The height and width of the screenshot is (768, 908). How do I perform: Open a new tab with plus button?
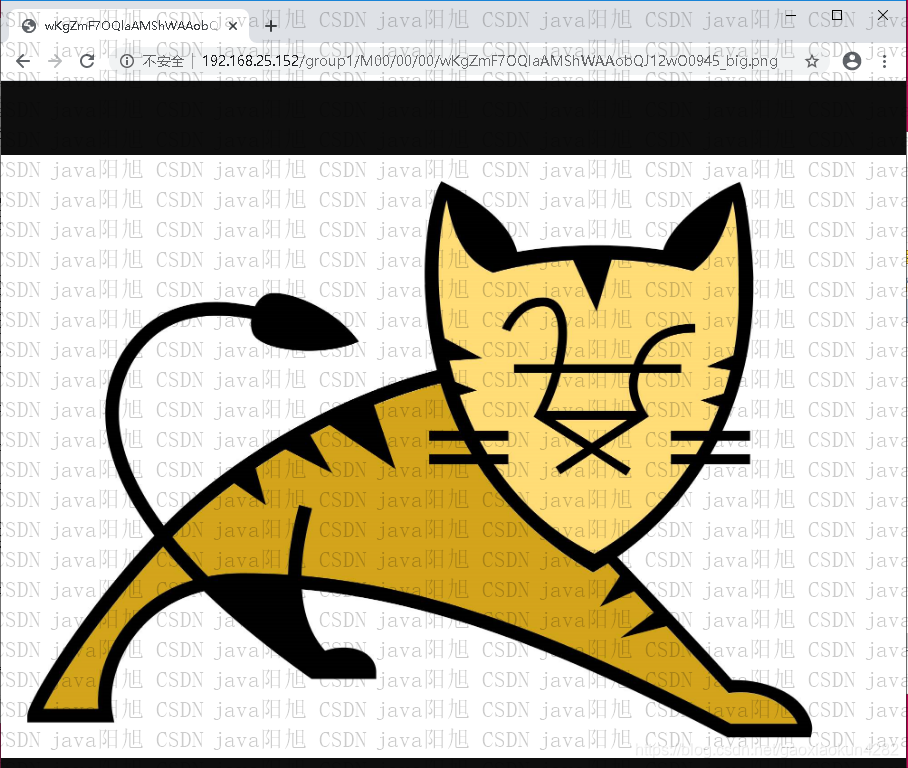(270, 26)
